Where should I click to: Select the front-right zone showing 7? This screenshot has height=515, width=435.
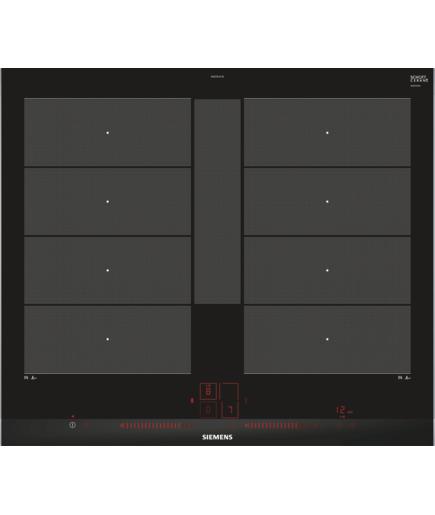tap(230, 410)
